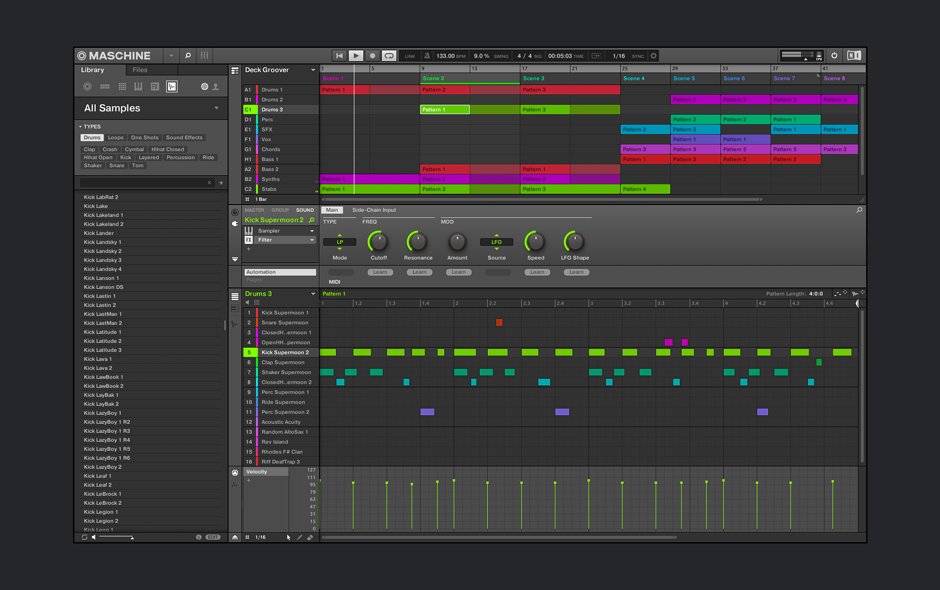The image size is (940, 590).
Task: Open the mixer view icon in header
Action: [204, 56]
